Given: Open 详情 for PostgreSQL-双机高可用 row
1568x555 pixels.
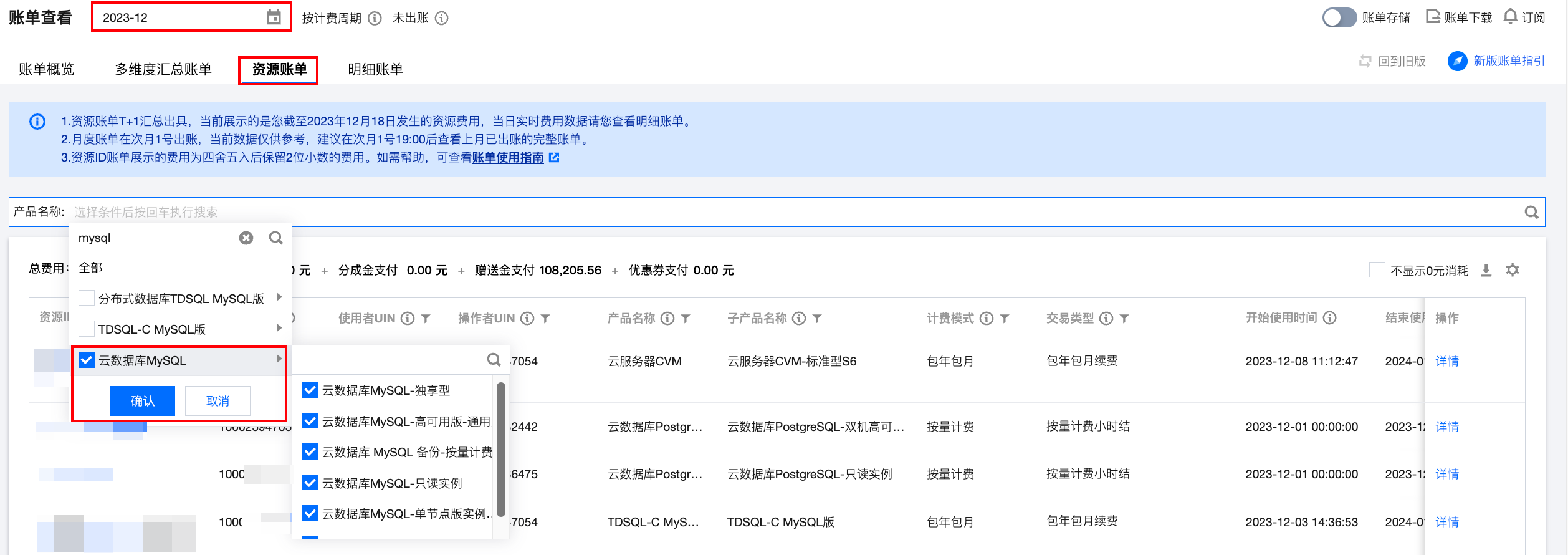Looking at the screenshot, I should pos(1447,427).
